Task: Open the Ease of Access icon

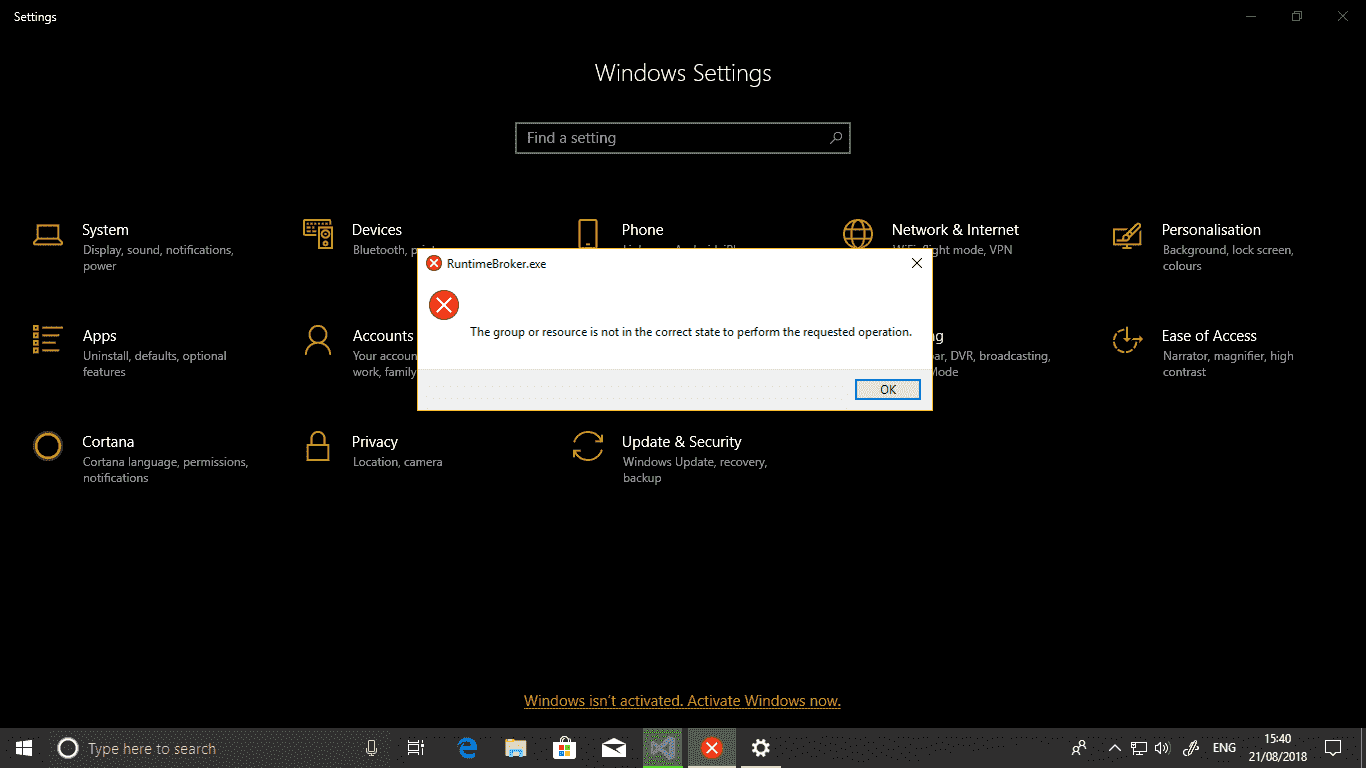Action: pos(1127,340)
